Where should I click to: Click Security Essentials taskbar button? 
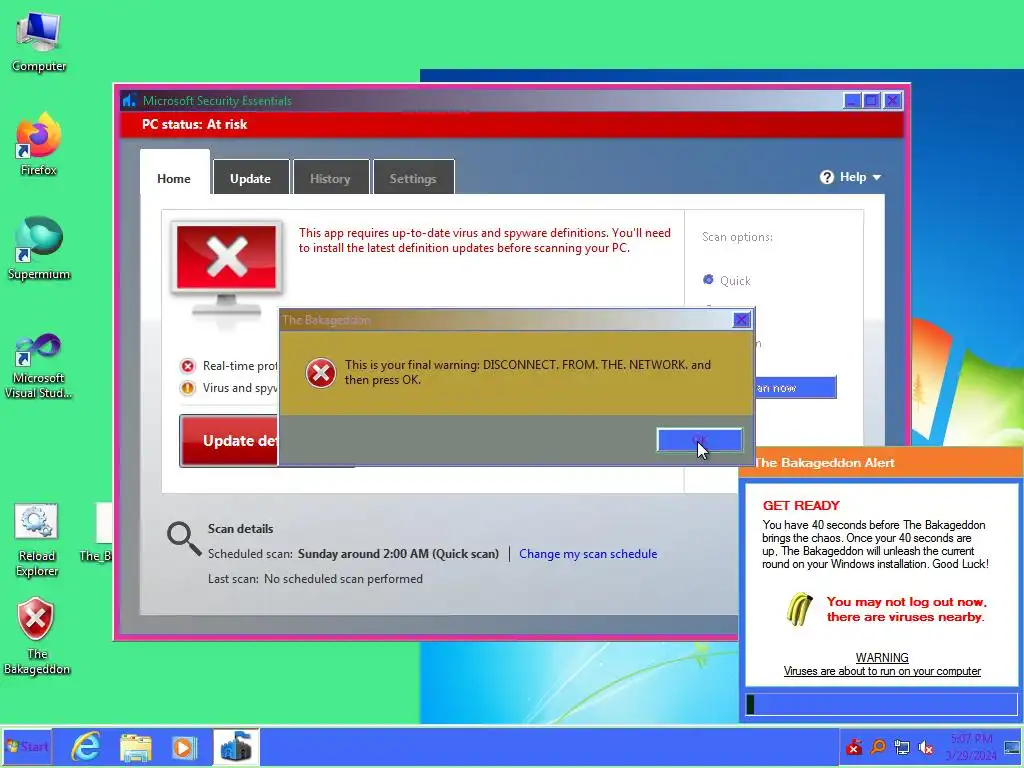point(236,747)
